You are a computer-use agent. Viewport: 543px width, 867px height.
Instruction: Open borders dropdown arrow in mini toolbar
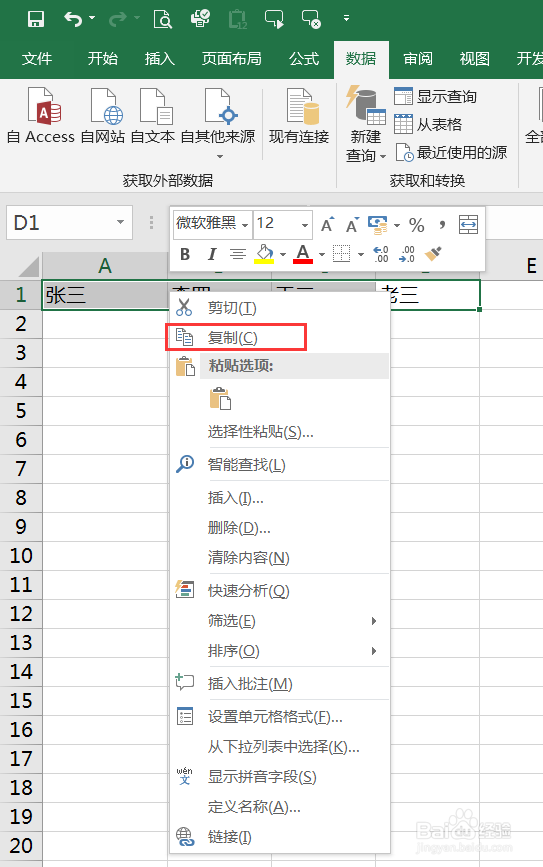coord(361,254)
